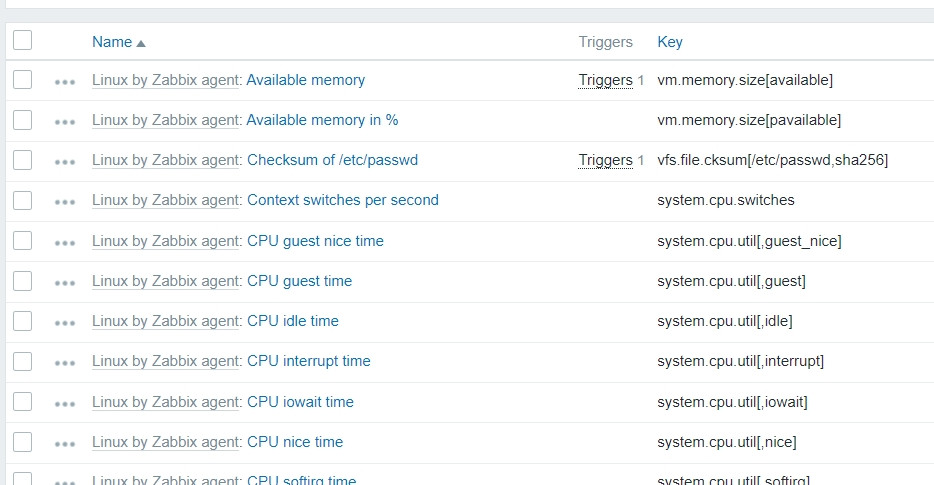Select the Available memory item checkbox
Viewport: 934px width, 485px height.
(x=23, y=80)
